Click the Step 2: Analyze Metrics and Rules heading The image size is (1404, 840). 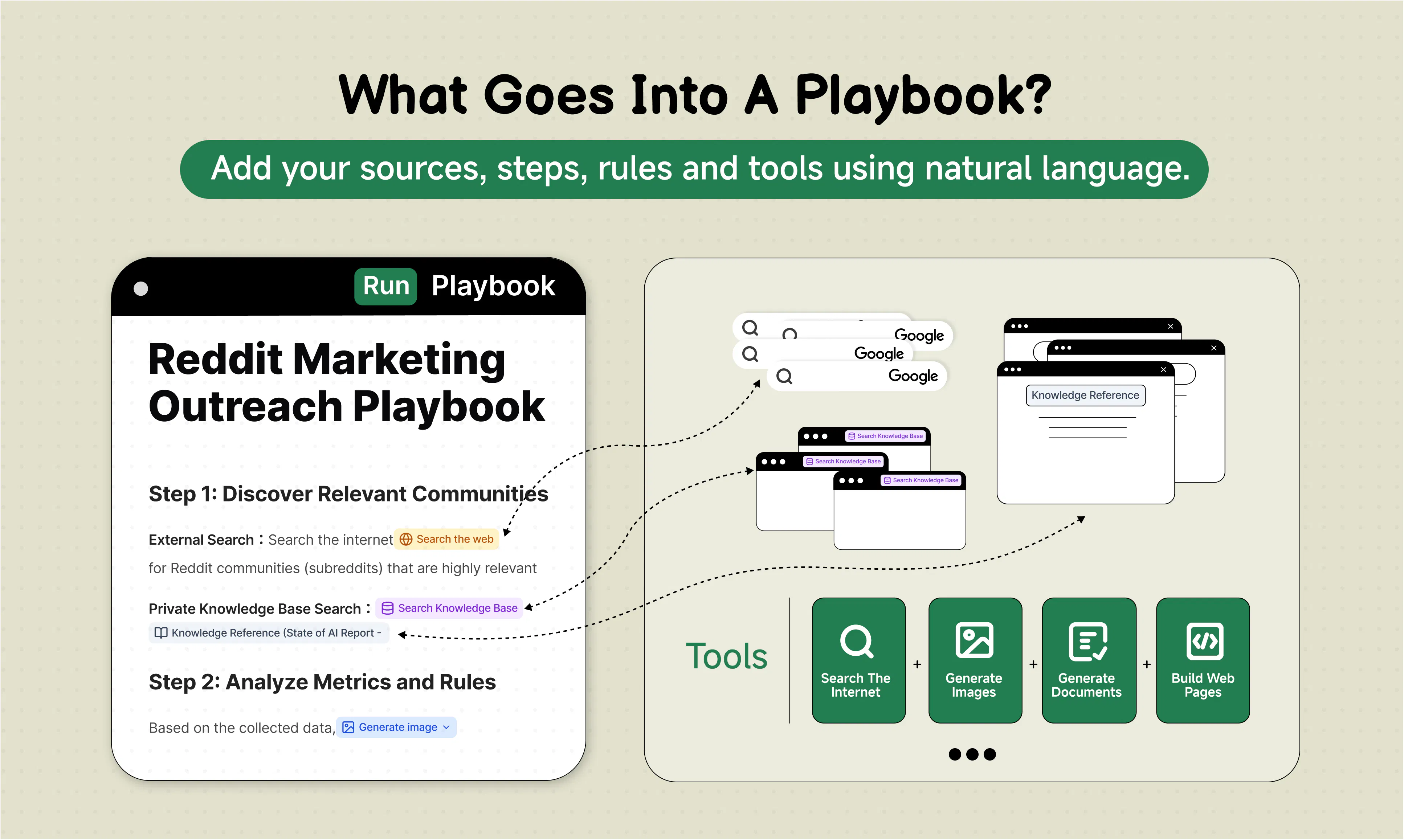tap(322, 682)
